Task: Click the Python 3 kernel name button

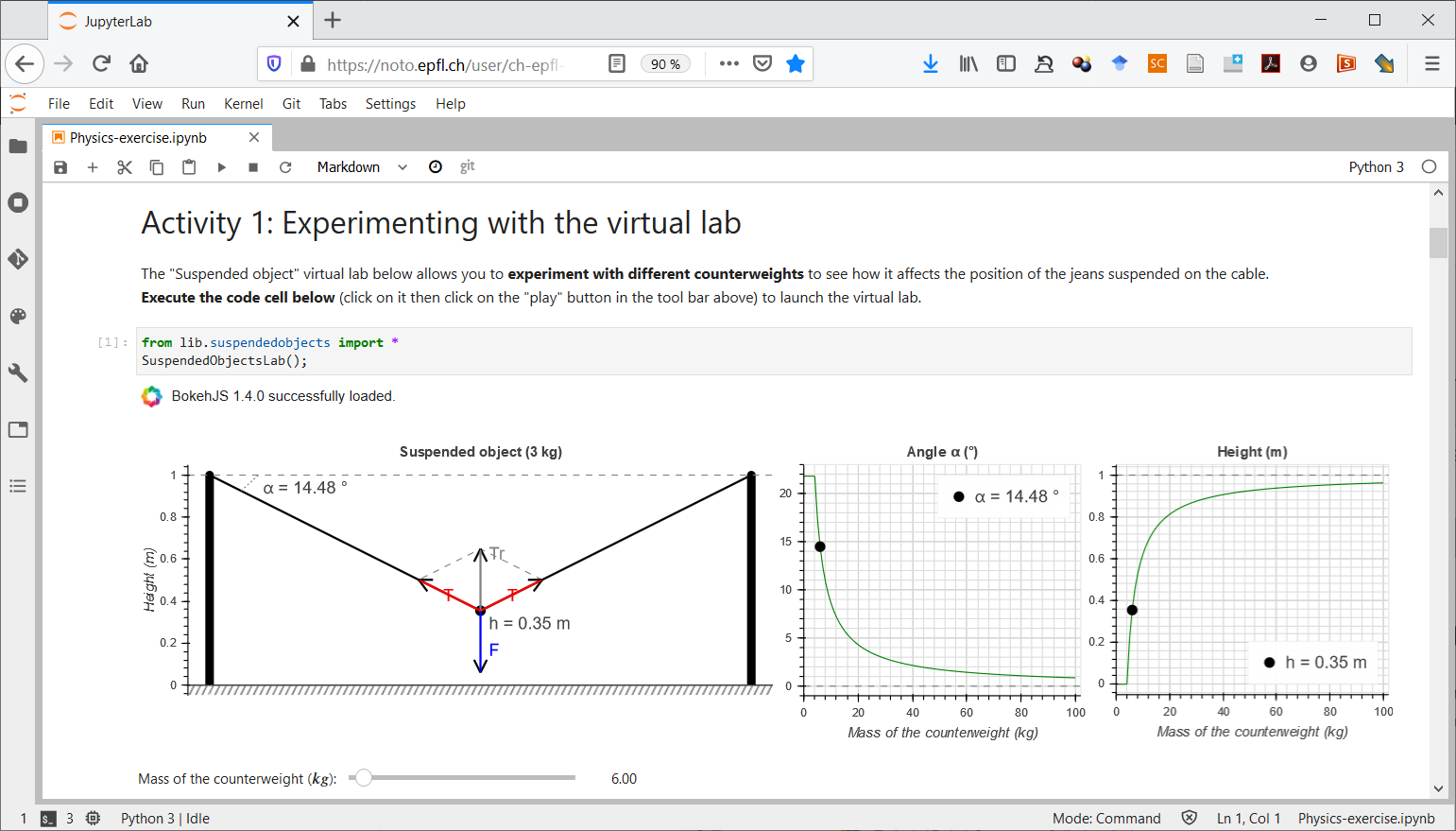Action: click(1376, 167)
